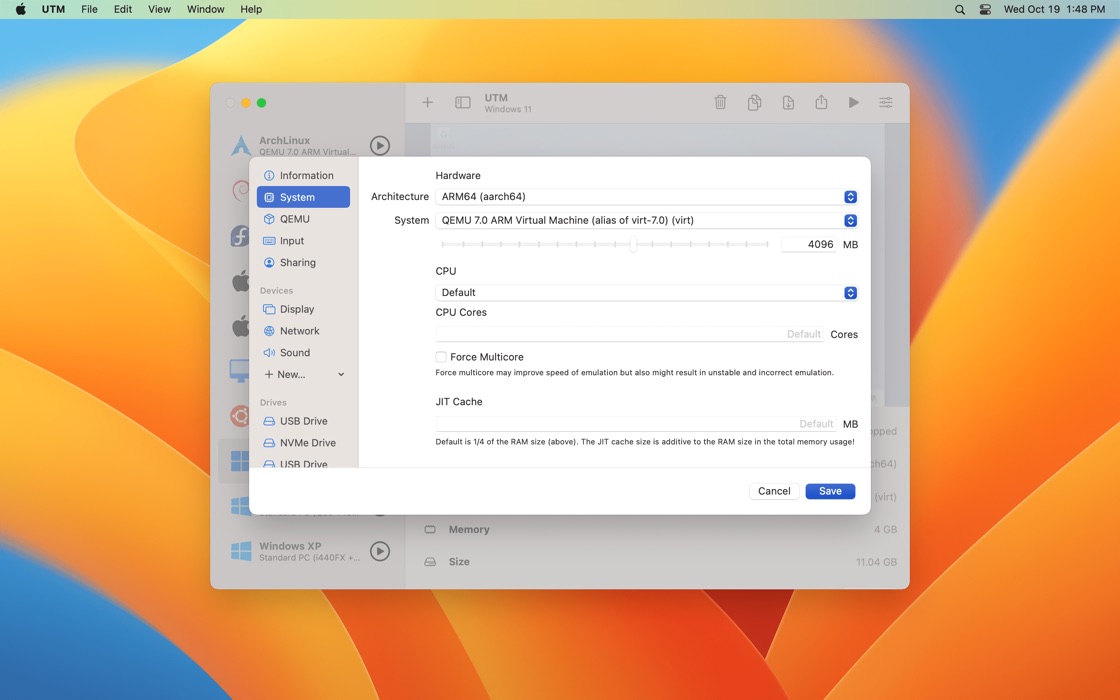Click the move VM icon with down arrow

(788, 102)
